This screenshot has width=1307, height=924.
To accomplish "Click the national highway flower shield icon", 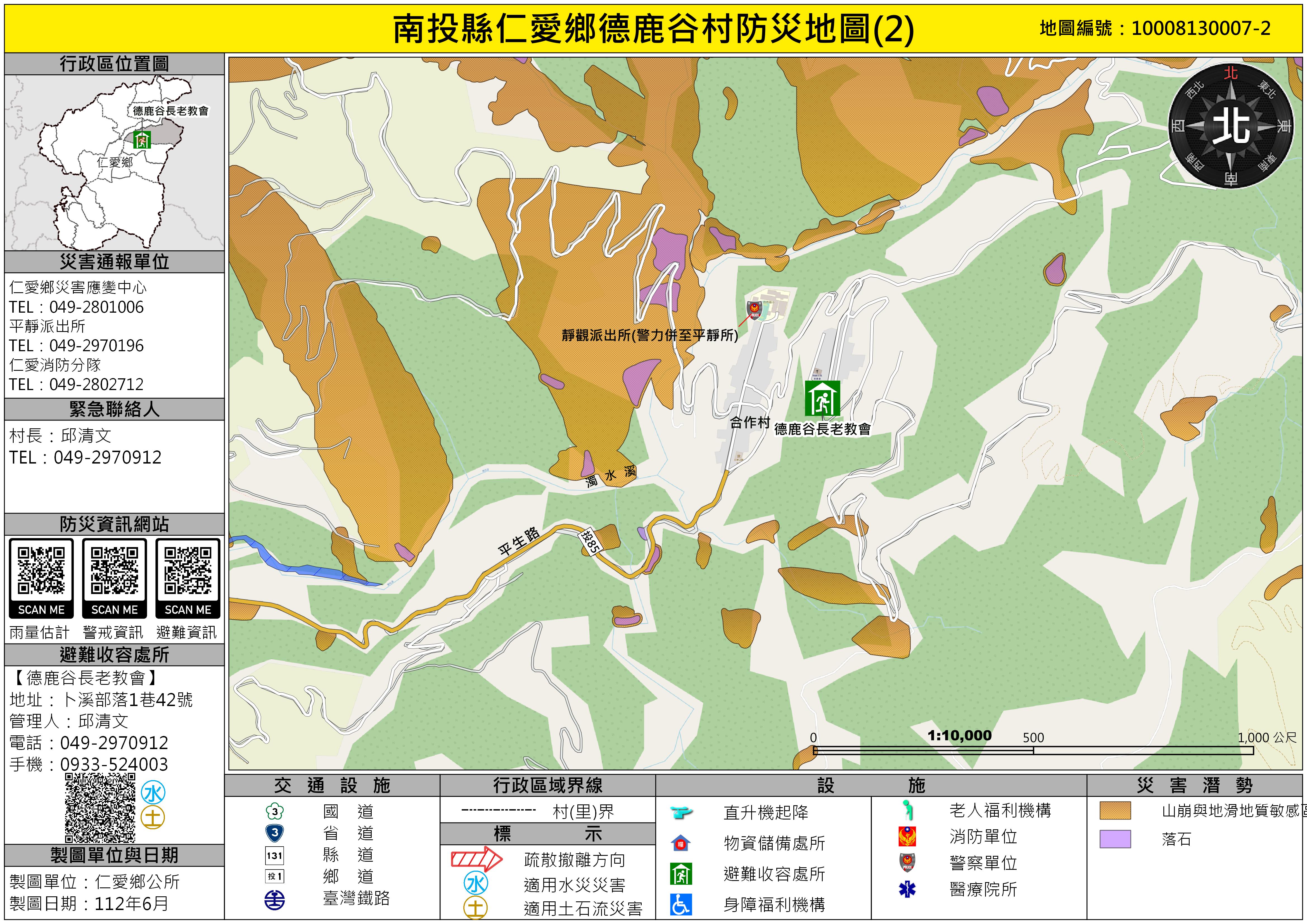I will [x=274, y=811].
